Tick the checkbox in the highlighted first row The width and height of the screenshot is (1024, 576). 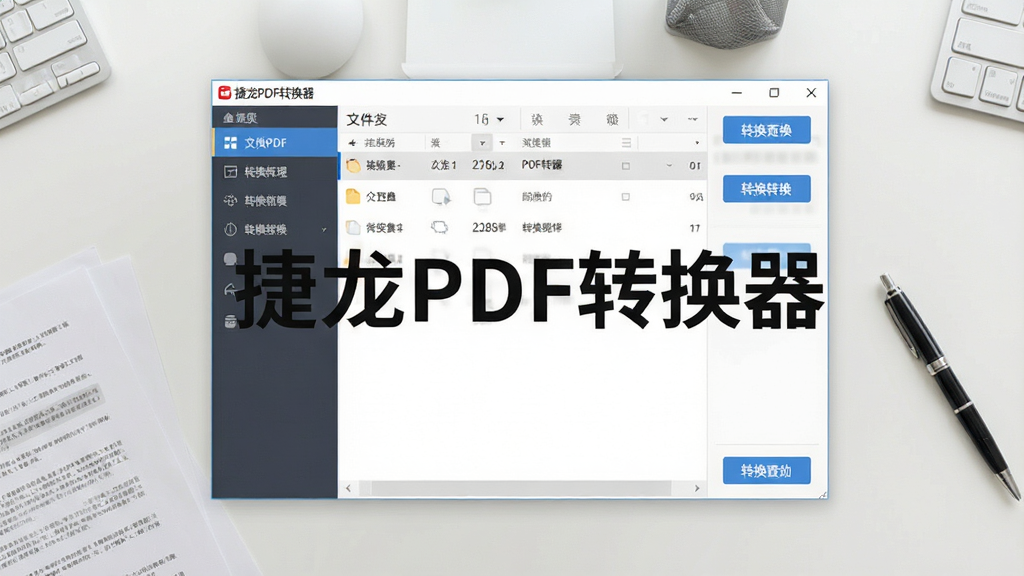tap(626, 166)
